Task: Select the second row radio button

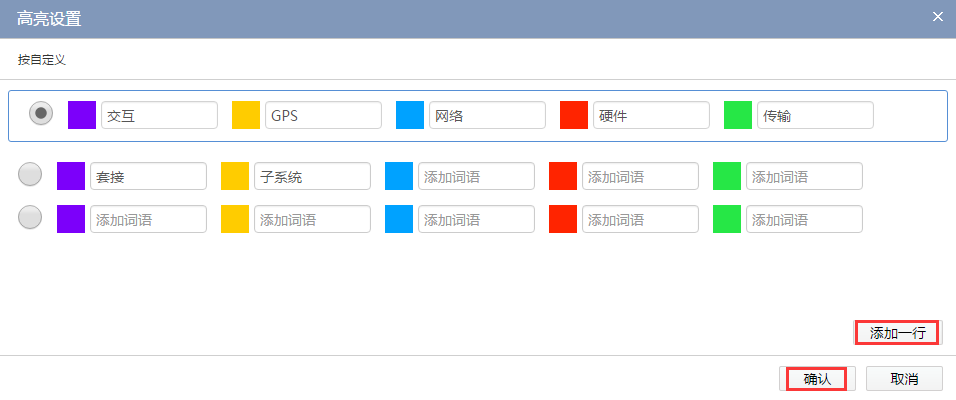Action: pyautogui.click(x=30, y=175)
